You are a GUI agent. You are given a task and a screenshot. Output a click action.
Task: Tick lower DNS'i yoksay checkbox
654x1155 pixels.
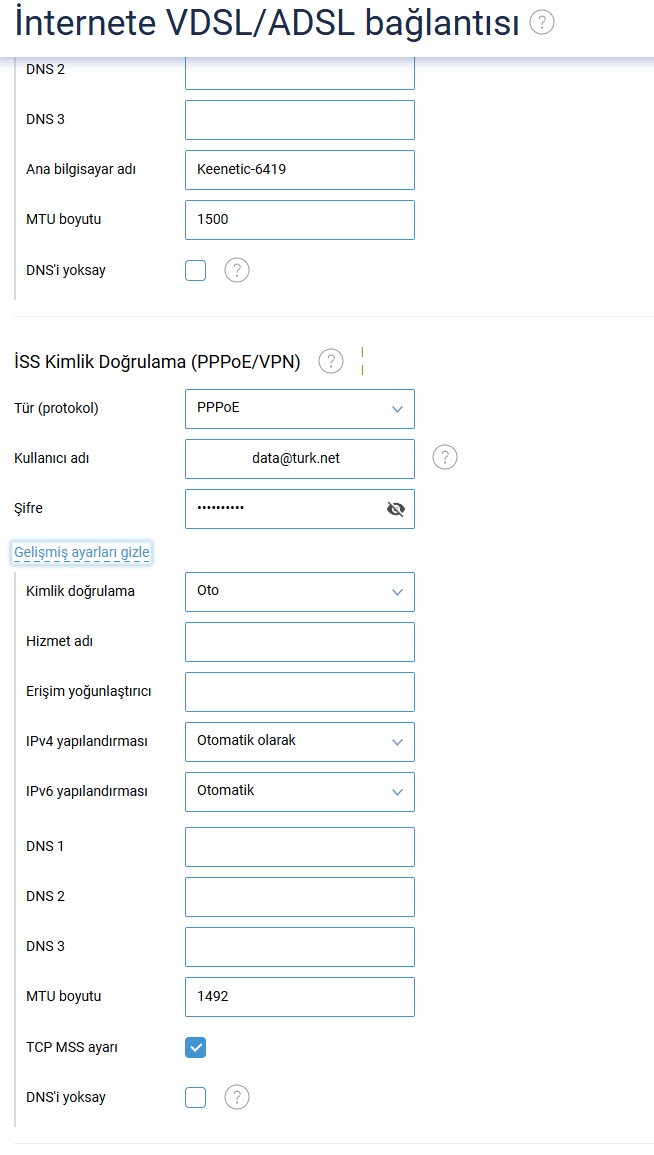[195, 1097]
